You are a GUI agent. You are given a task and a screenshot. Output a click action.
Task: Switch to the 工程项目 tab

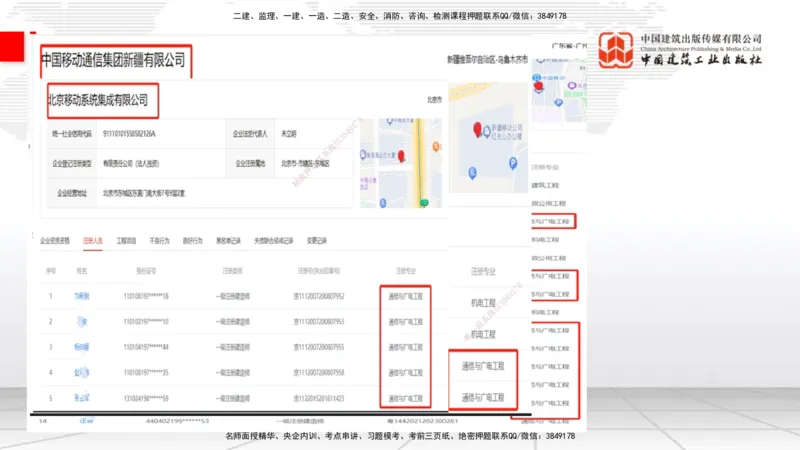[x=126, y=240]
